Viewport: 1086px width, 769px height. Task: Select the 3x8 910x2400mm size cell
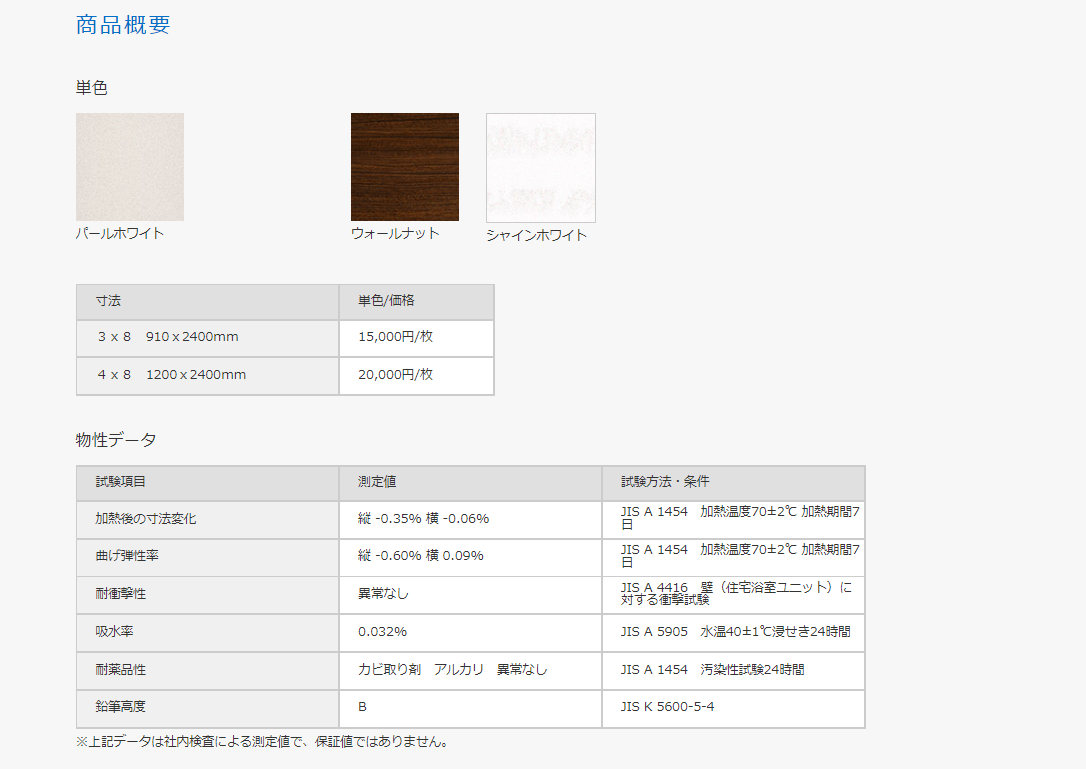(x=168, y=337)
